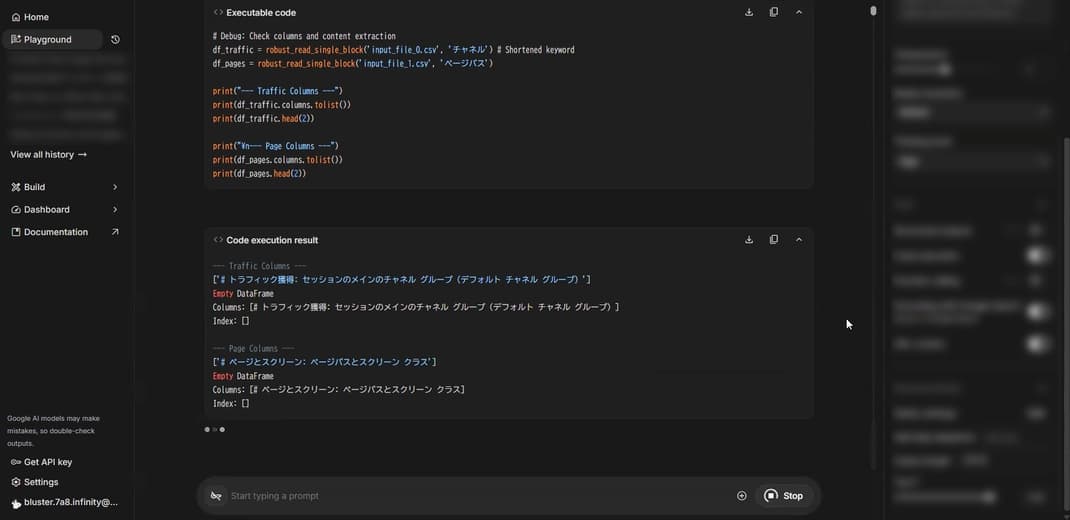Click the gear icon beside Settings
Screen dimensions: 1070x520
coord(16,482)
